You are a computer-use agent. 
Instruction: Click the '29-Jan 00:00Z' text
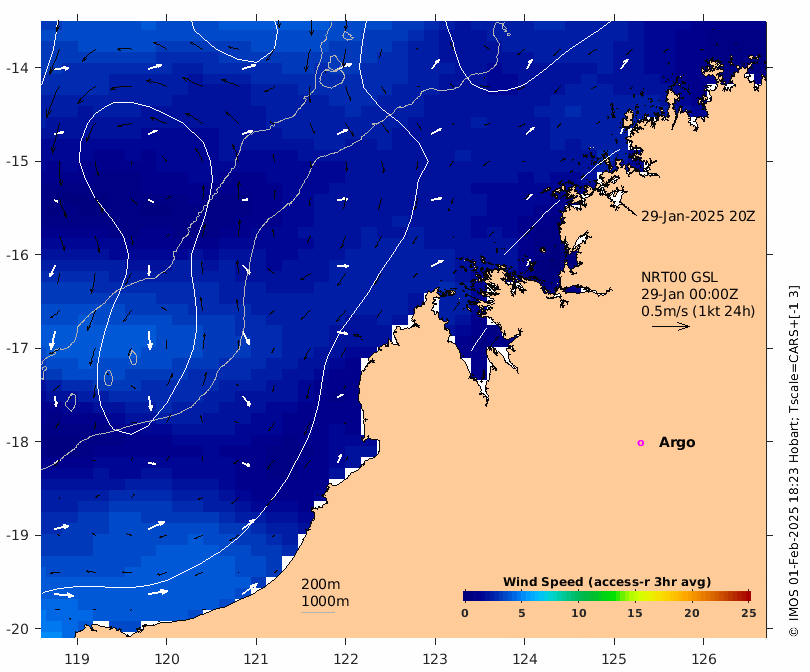(690, 294)
